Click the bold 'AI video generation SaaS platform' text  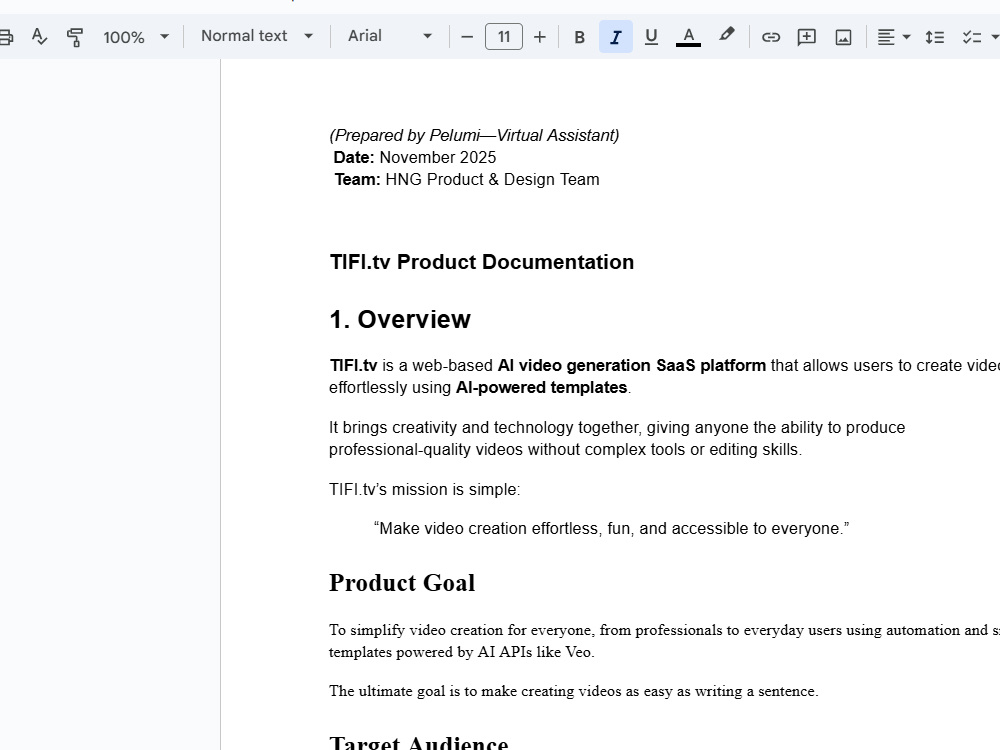point(631,365)
